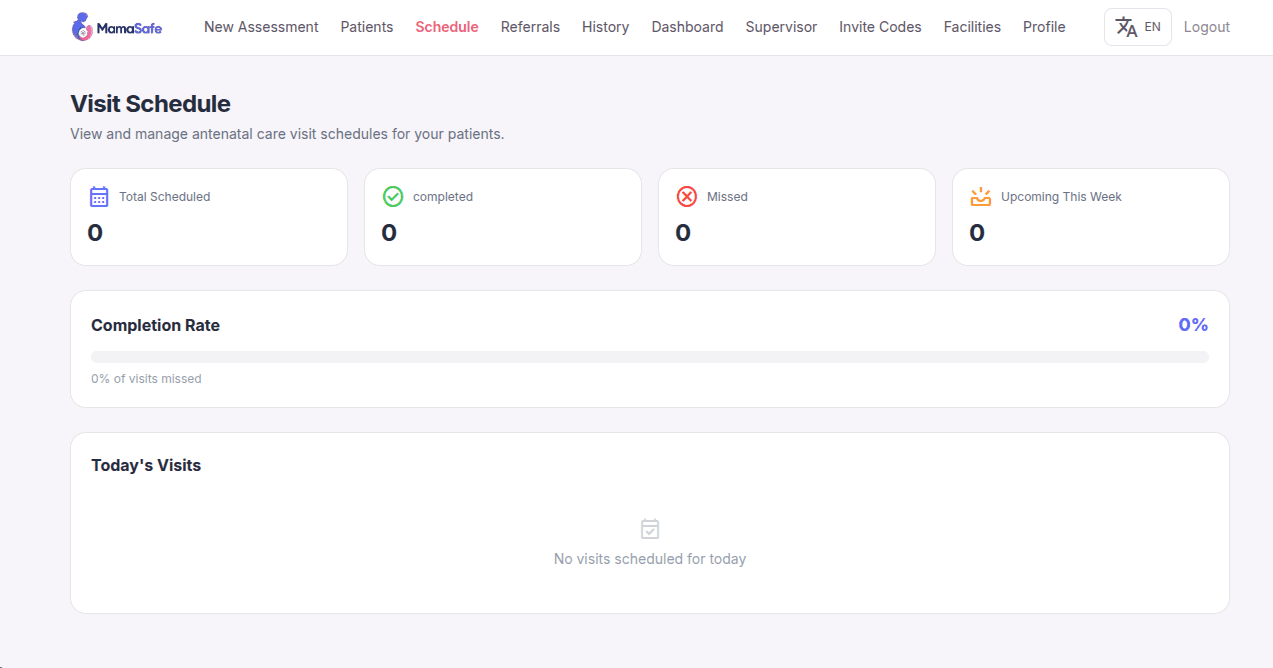This screenshot has width=1273, height=668.
Task: Click the "Today's Visits" heading
Action: (x=146, y=465)
